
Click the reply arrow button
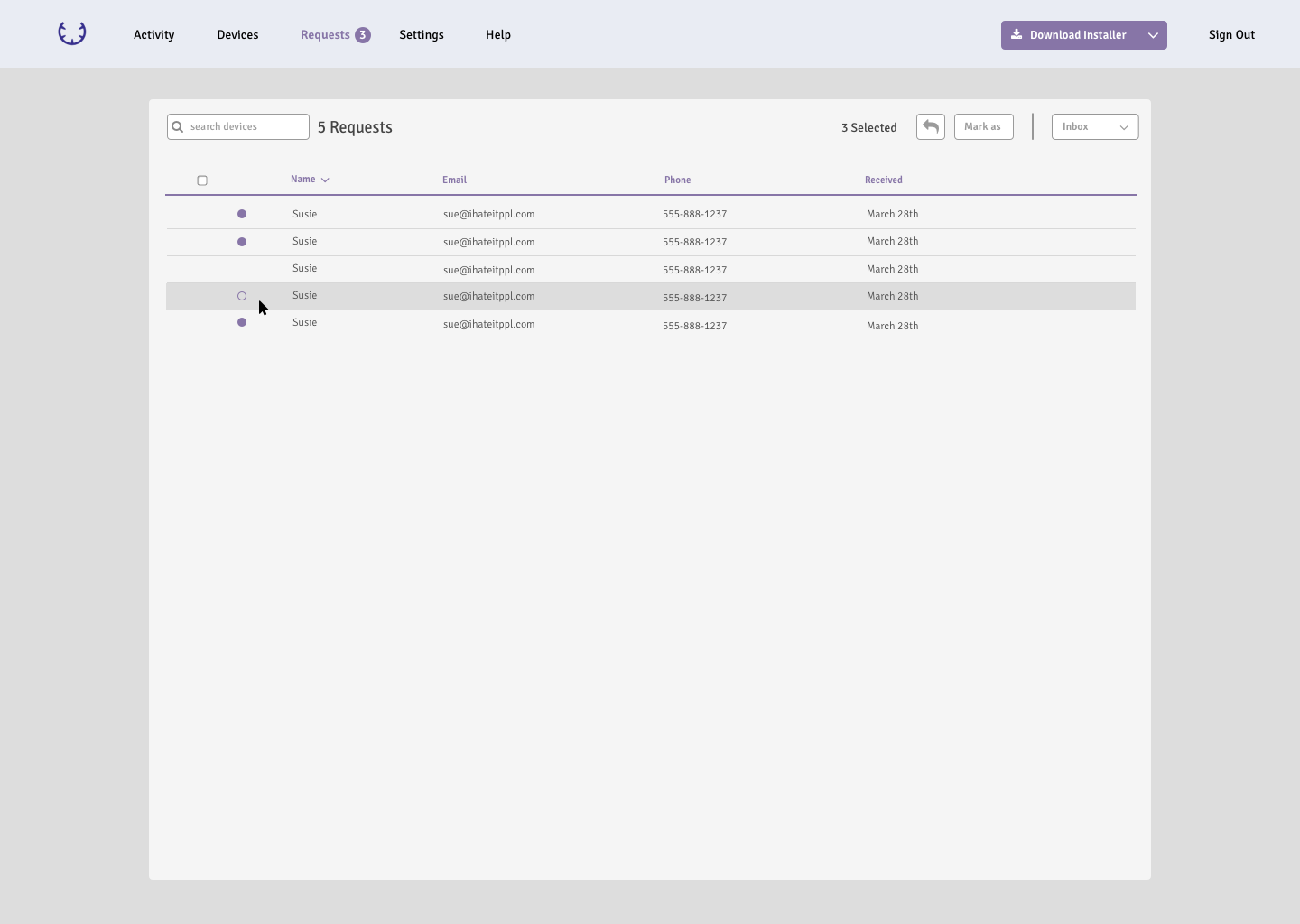coord(931,126)
